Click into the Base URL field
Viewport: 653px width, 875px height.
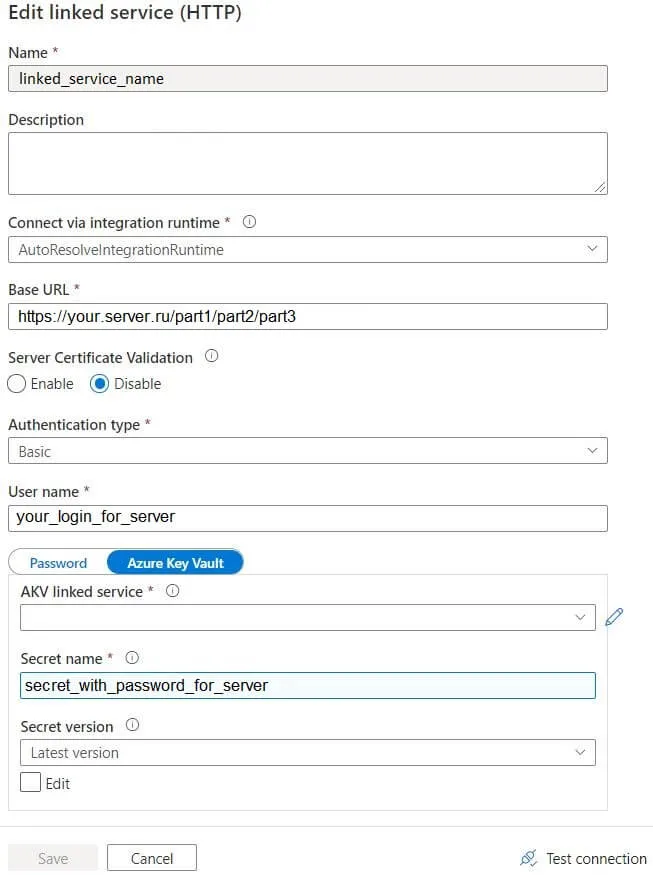[307, 317]
